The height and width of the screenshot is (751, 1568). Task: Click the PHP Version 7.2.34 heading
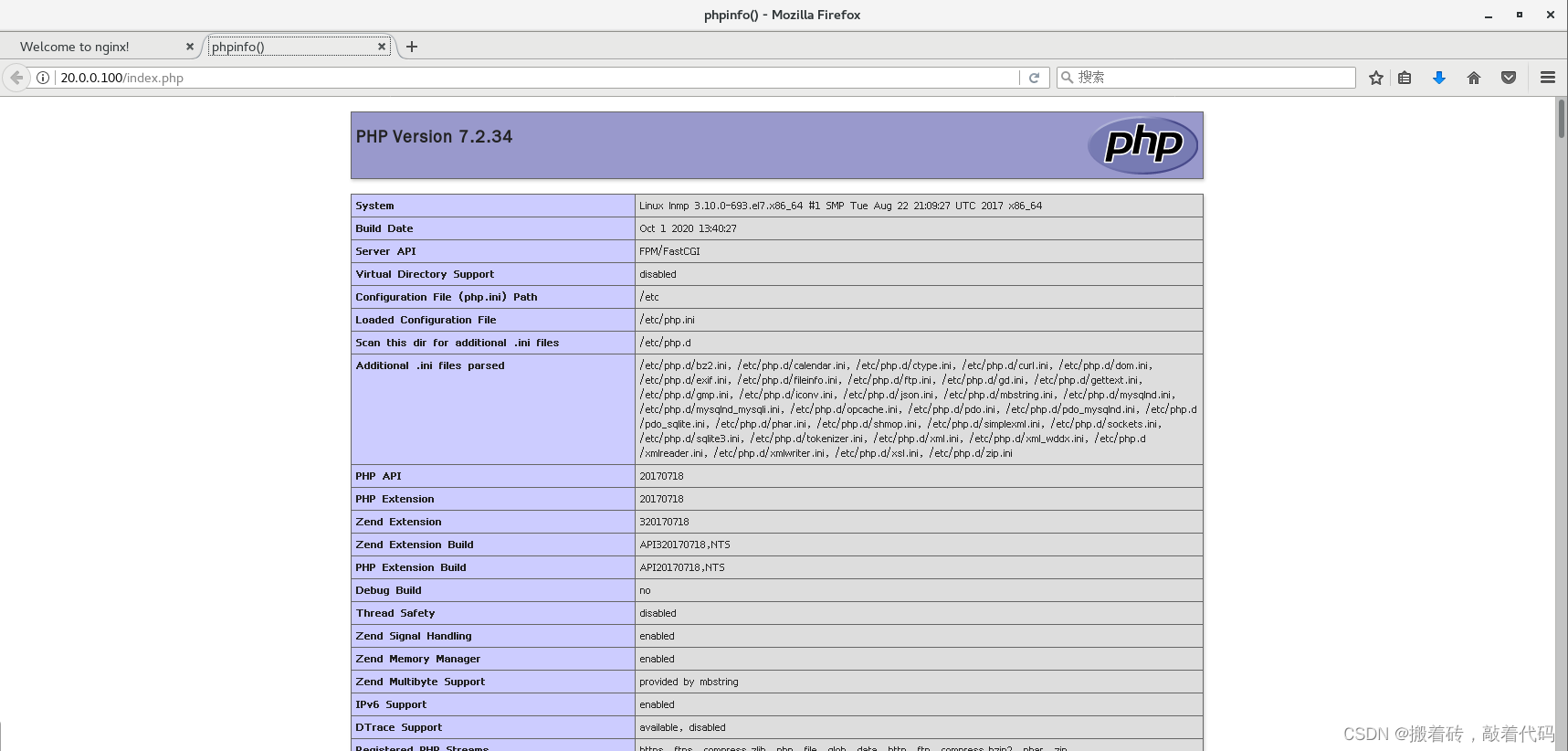[434, 136]
